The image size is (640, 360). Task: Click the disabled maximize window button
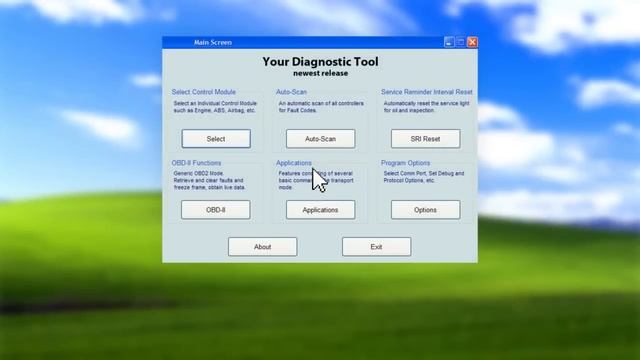pyautogui.click(x=461, y=42)
